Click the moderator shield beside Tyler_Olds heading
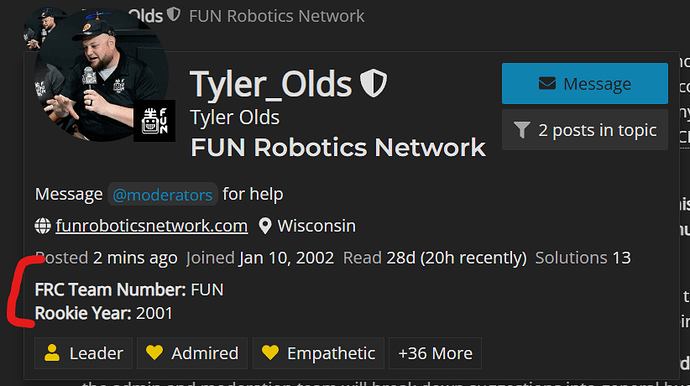 [373, 83]
